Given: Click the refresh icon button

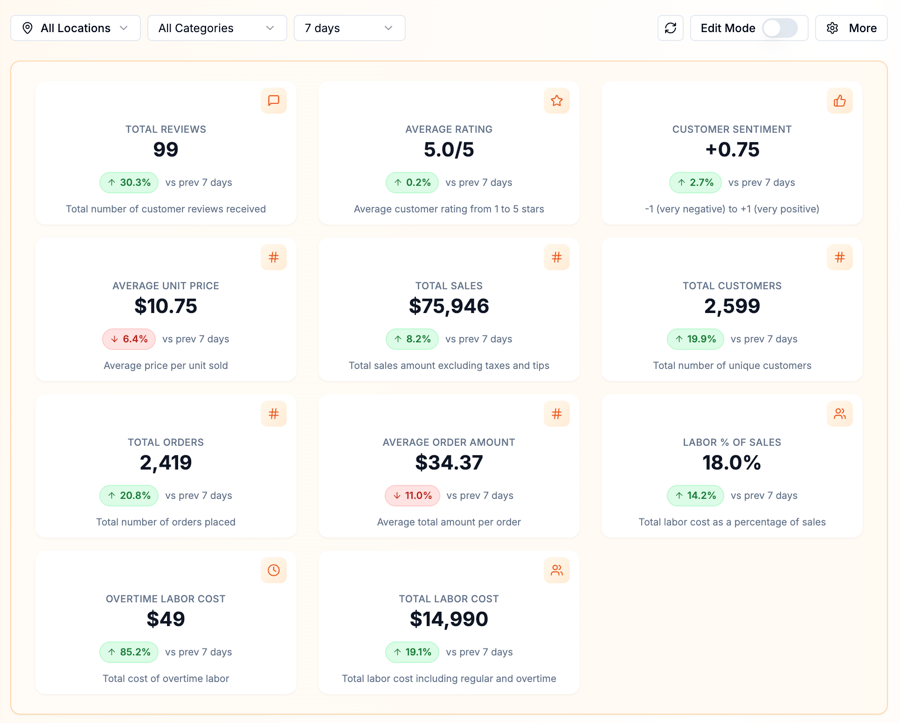Looking at the screenshot, I should point(670,28).
